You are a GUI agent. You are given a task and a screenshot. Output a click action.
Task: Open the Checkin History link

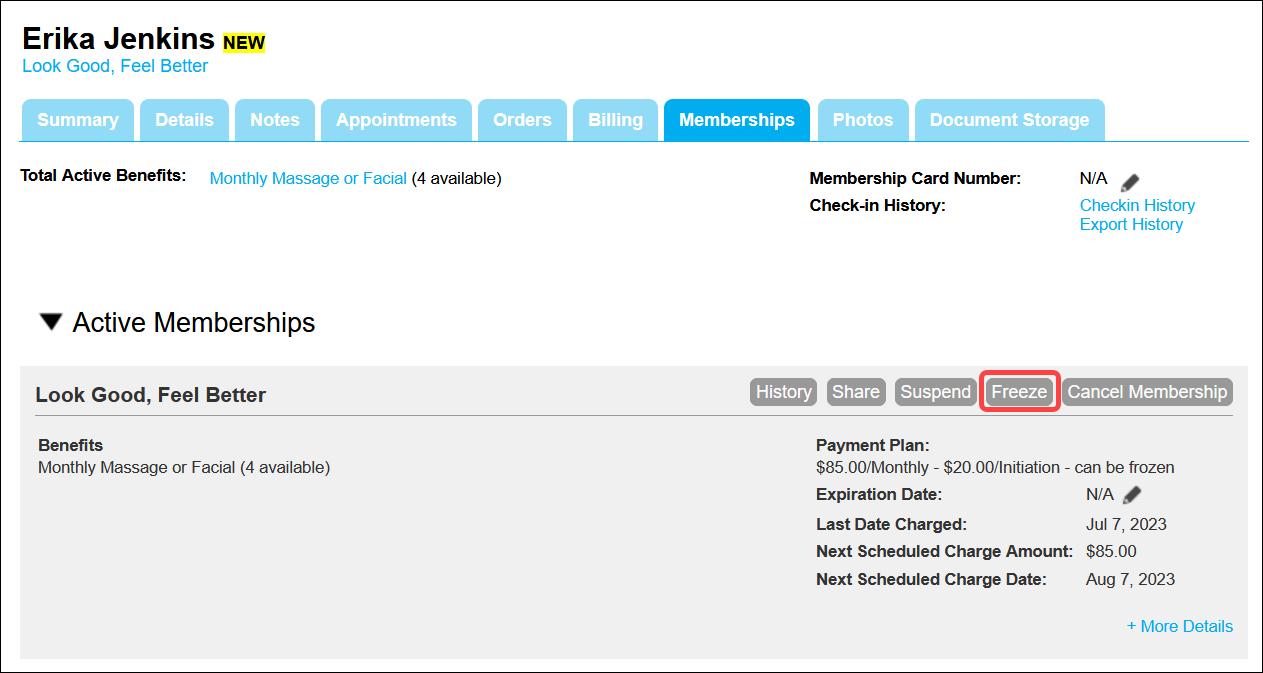pyautogui.click(x=1137, y=205)
